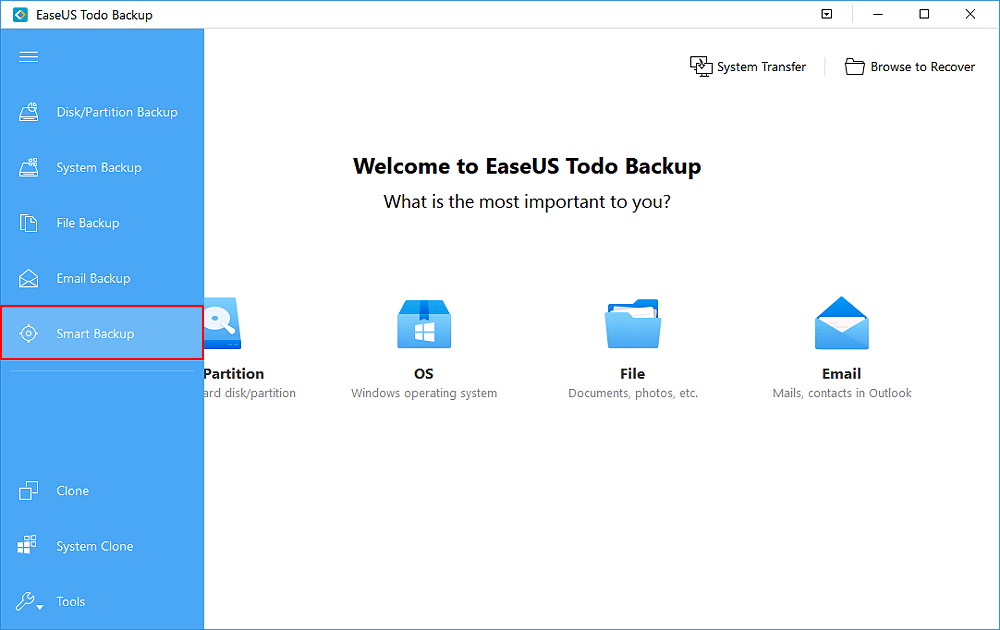This screenshot has width=1000, height=630.
Task: Choose File Backup text in sidebar
Action: pyautogui.click(x=87, y=223)
